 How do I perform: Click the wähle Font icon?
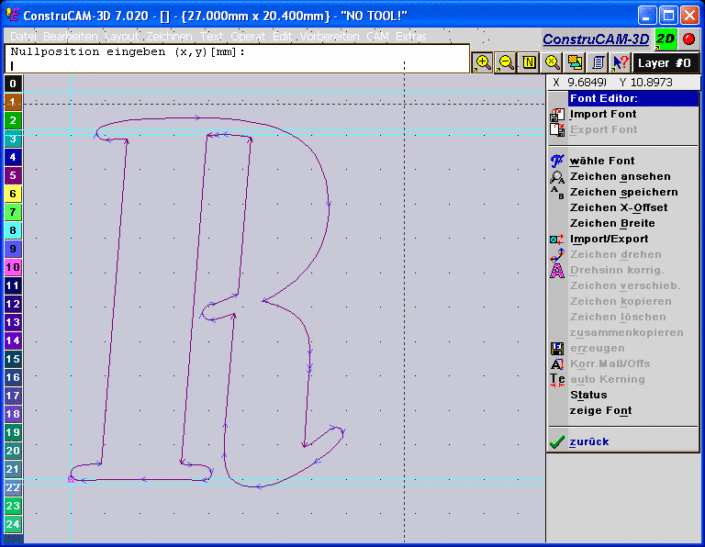[x=557, y=161]
